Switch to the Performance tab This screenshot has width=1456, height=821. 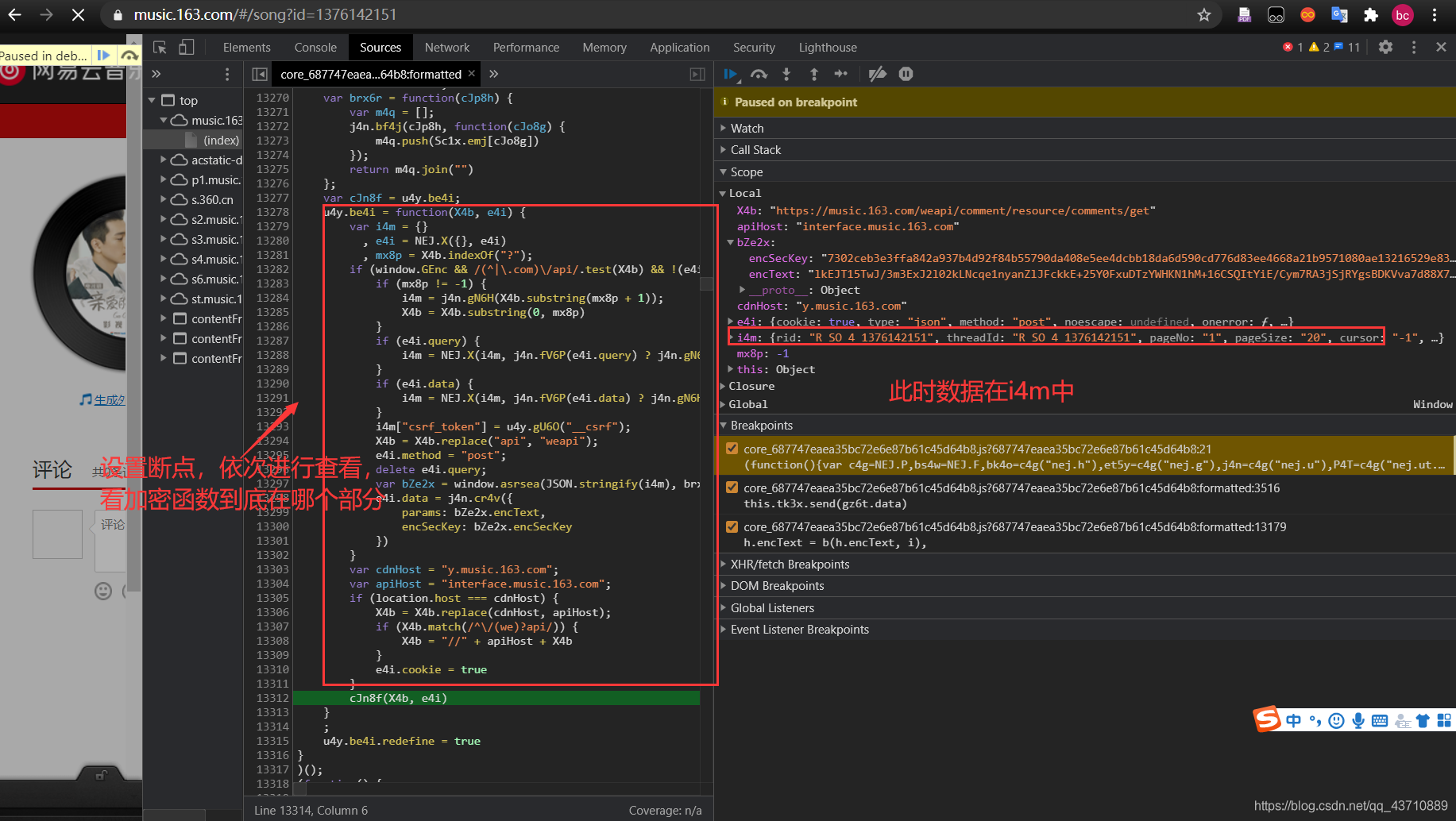coord(526,48)
